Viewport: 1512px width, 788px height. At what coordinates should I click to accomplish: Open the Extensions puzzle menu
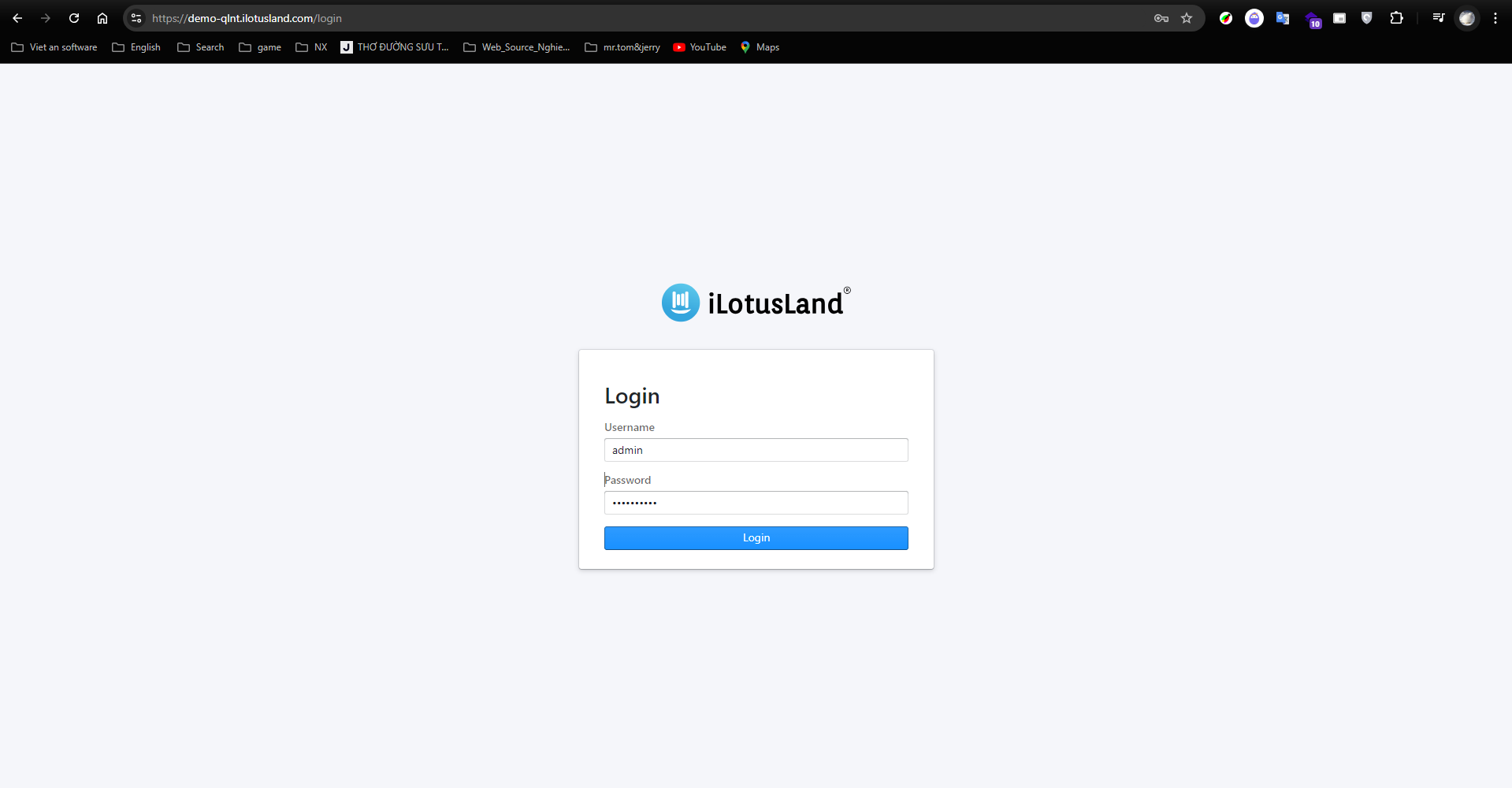(1396, 18)
